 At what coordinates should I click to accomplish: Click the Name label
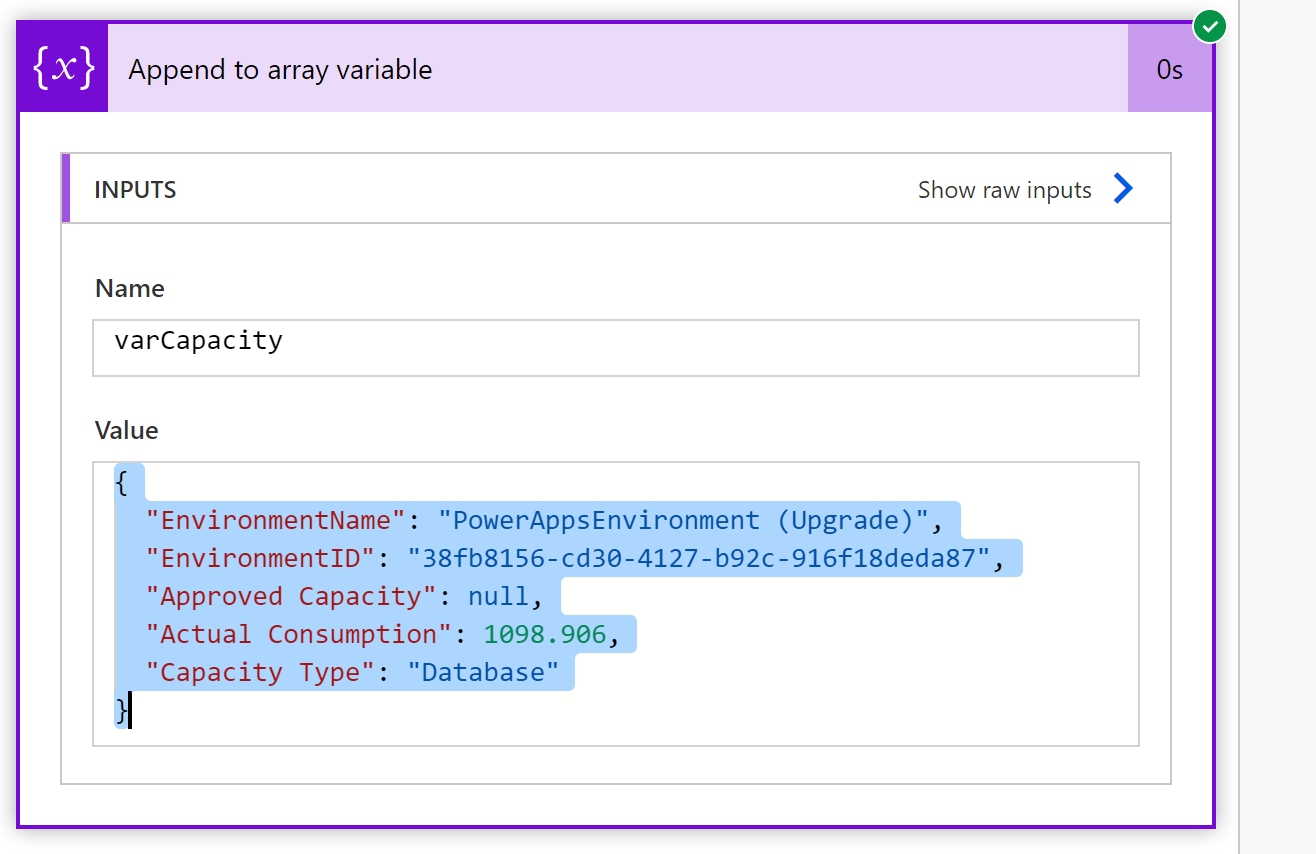click(130, 288)
